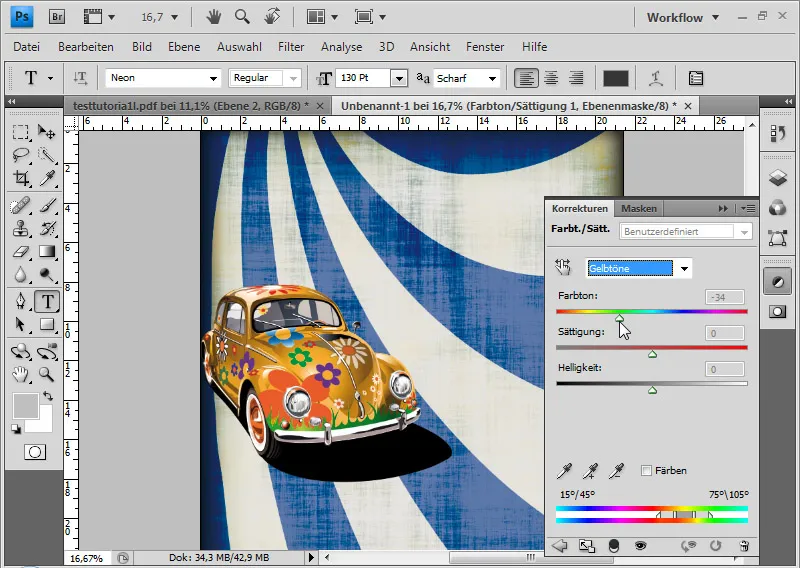This screenshot has height=568, width=800.
Task: Select the Brush tool
Action: (x=46, y=206)
